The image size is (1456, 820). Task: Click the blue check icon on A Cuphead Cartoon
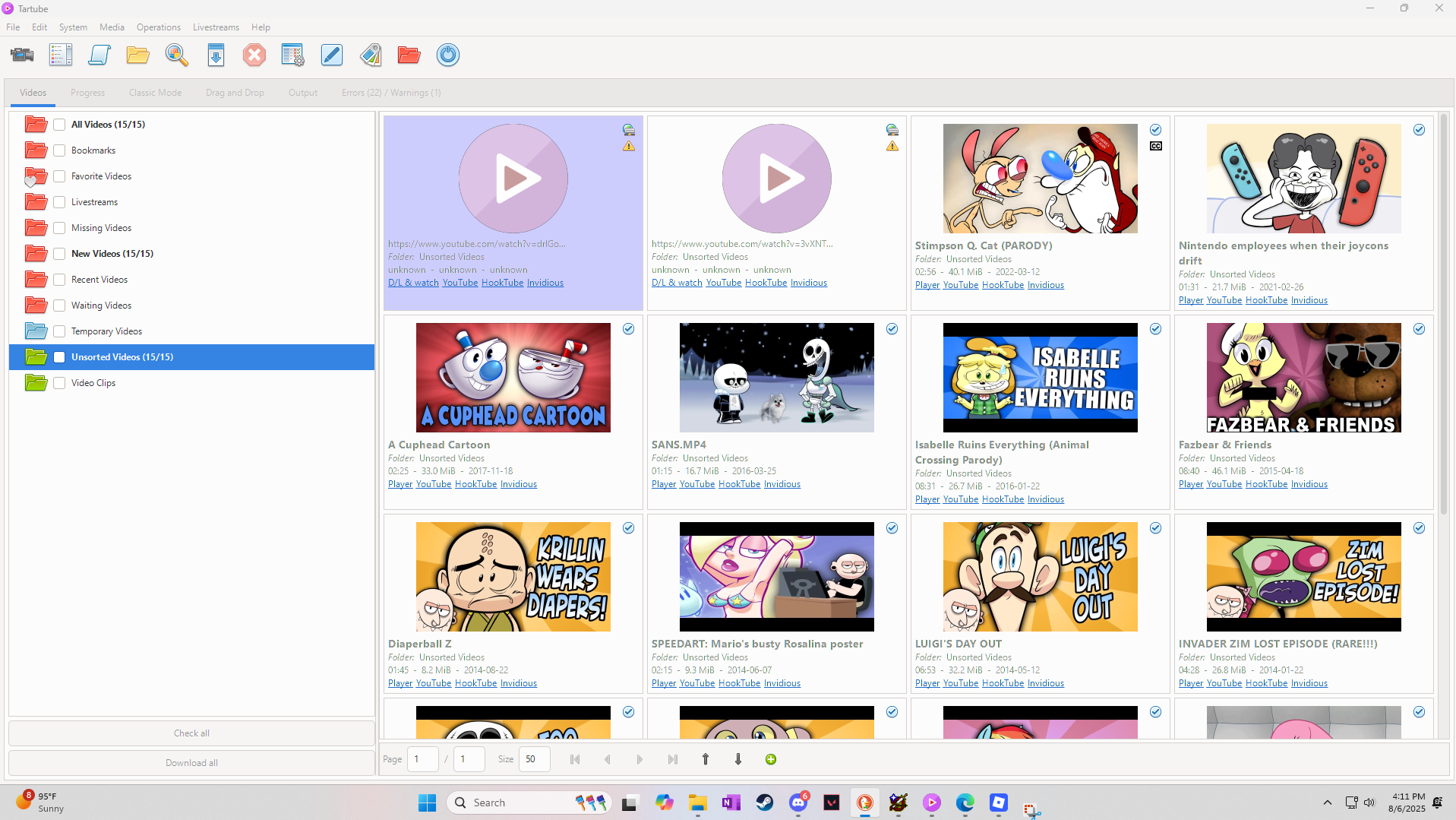(x=629, y=329)
